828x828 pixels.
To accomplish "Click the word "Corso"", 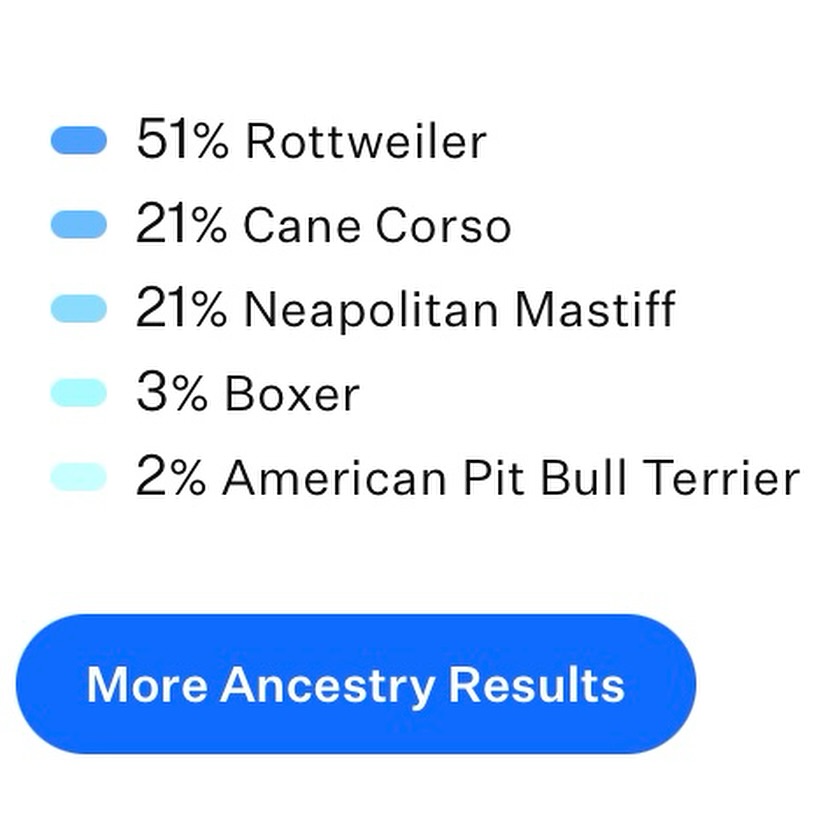I will (x=443, y=225).
